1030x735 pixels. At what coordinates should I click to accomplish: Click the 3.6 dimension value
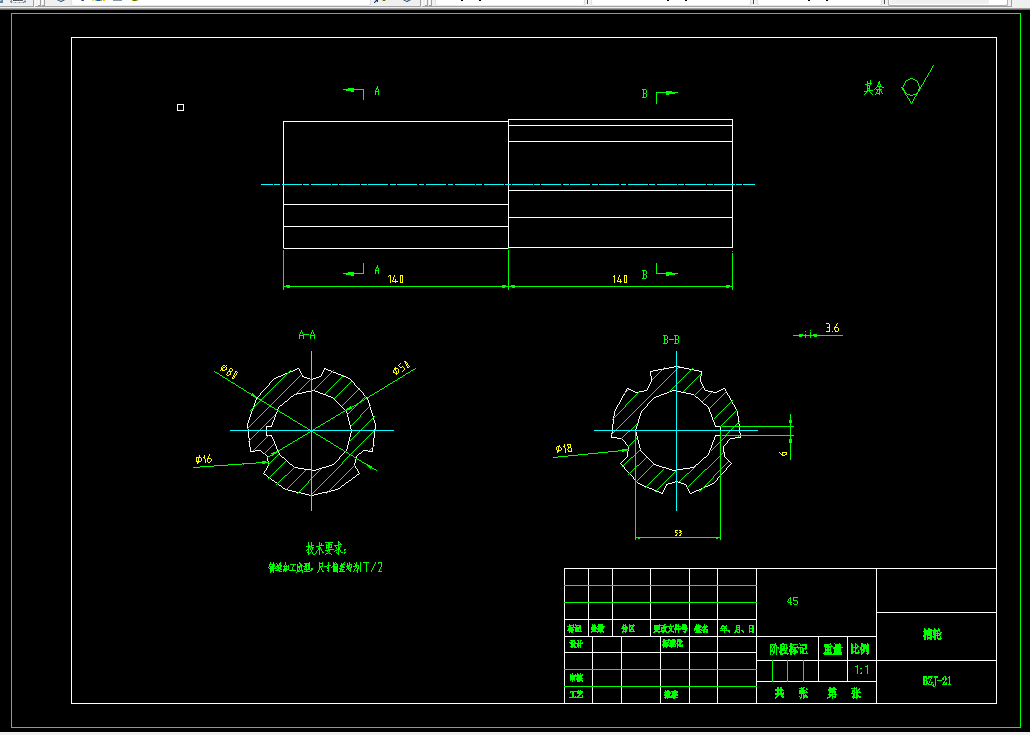[832, 328]
